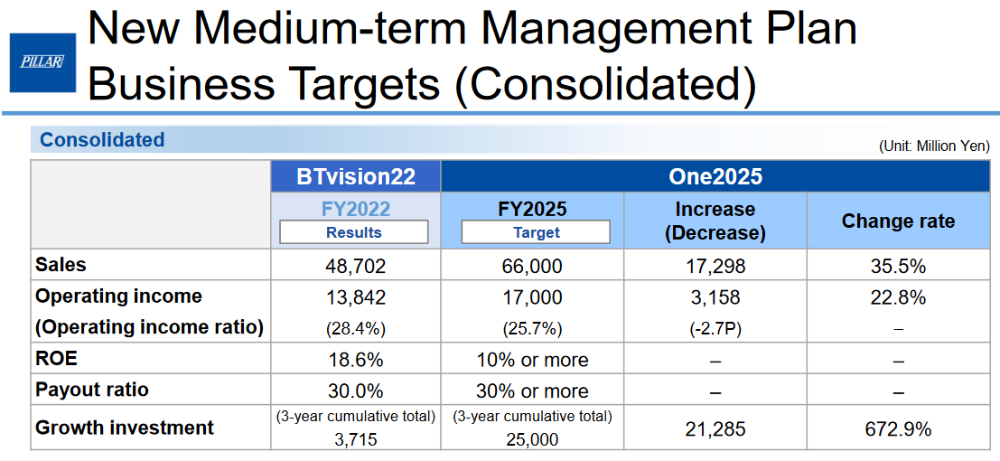Screen dimensions: 1000x461
Task: Select the Sales row label
Action: pyautogui.click(x=61, y=265)
